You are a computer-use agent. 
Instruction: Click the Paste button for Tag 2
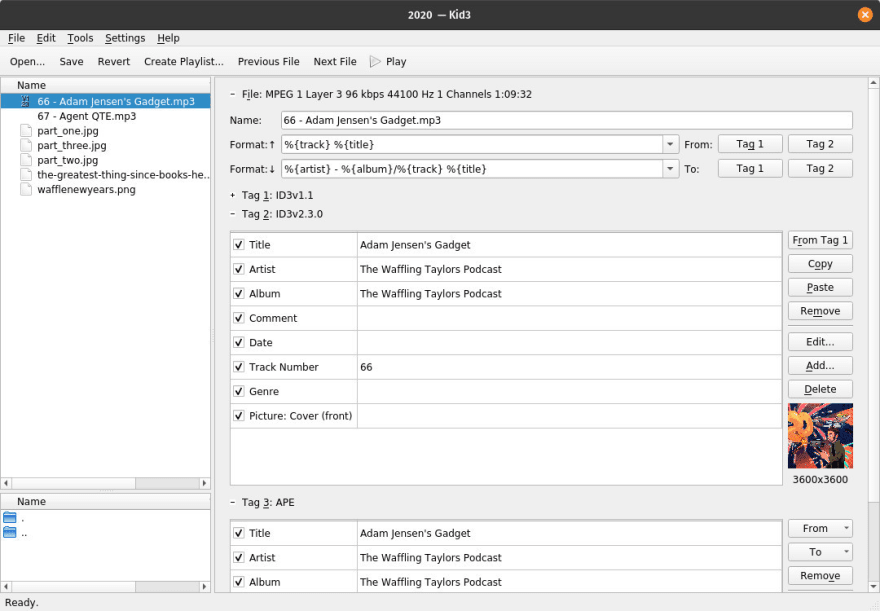click(x=820, y=287)
